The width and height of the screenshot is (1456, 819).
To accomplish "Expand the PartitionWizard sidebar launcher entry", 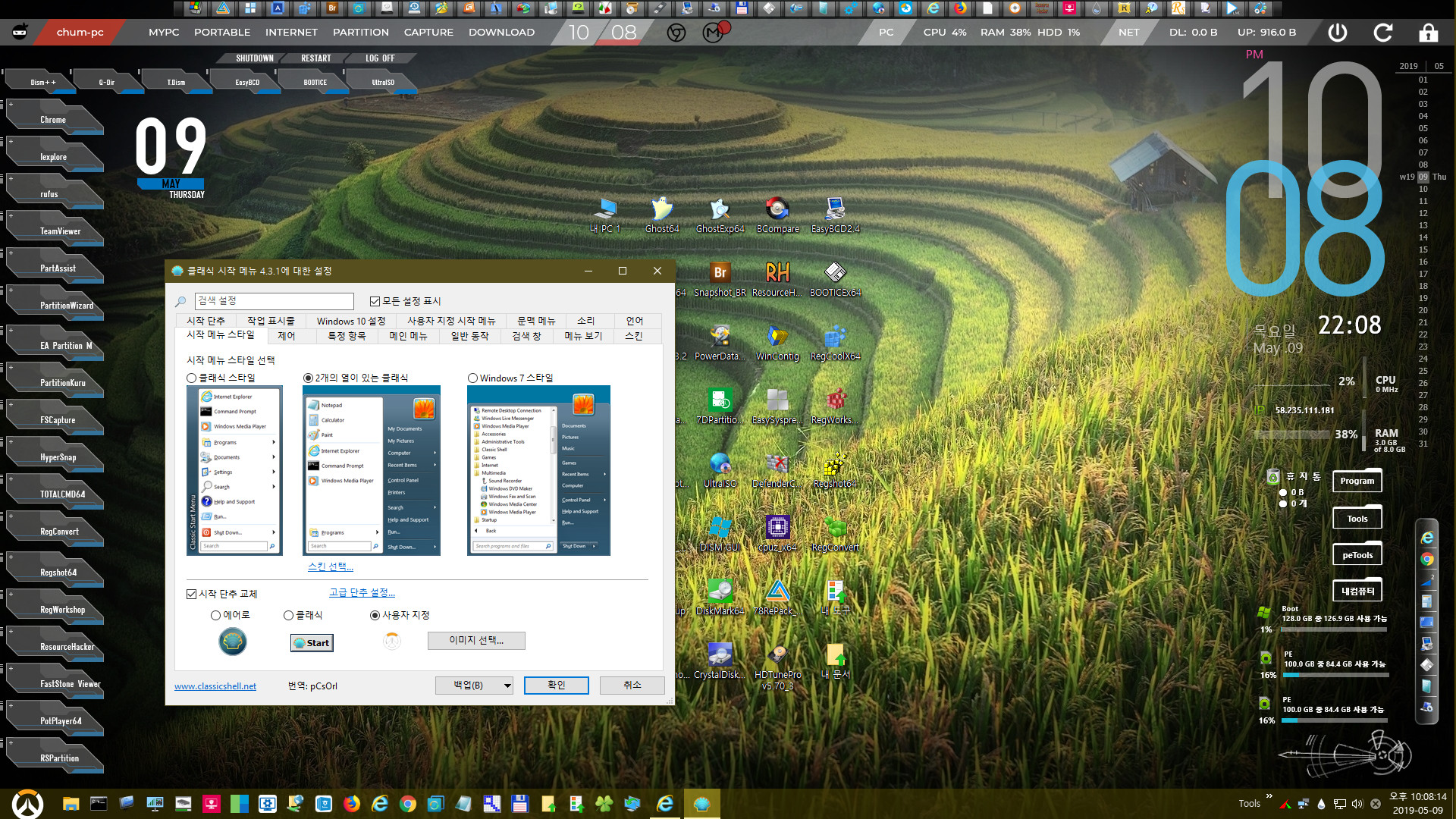I will click(11, 290).
